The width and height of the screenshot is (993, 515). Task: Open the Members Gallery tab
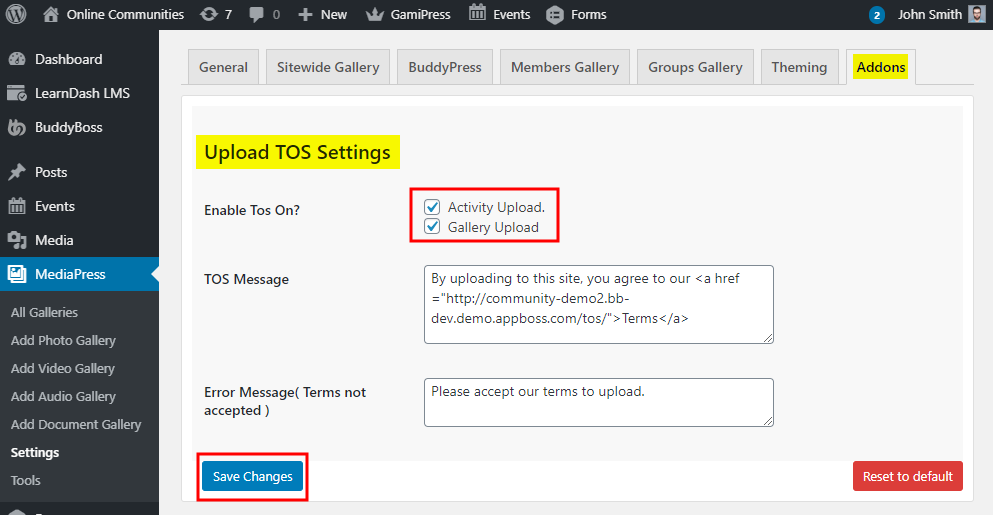565,67
